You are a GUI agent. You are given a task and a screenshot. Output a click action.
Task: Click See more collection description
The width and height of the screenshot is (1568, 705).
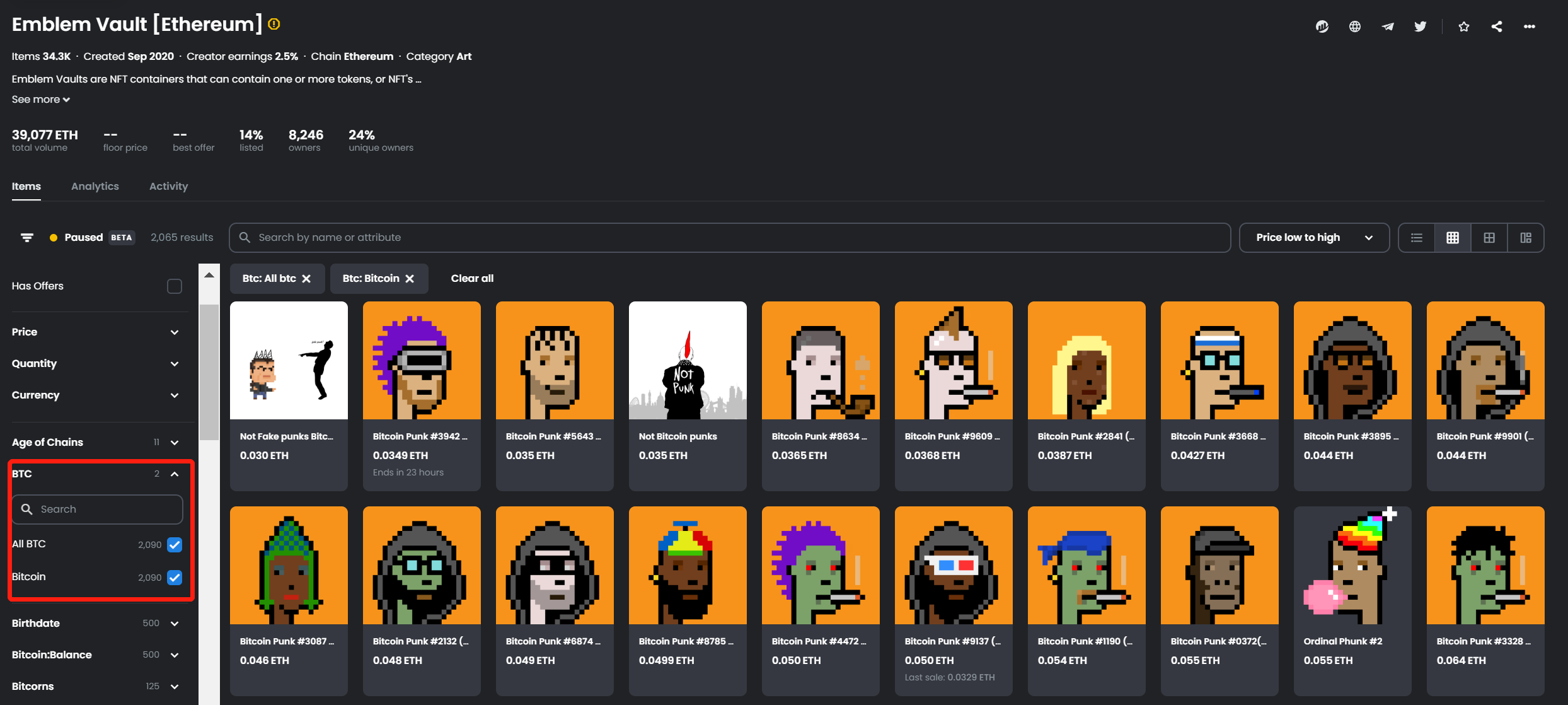point(41,98)
